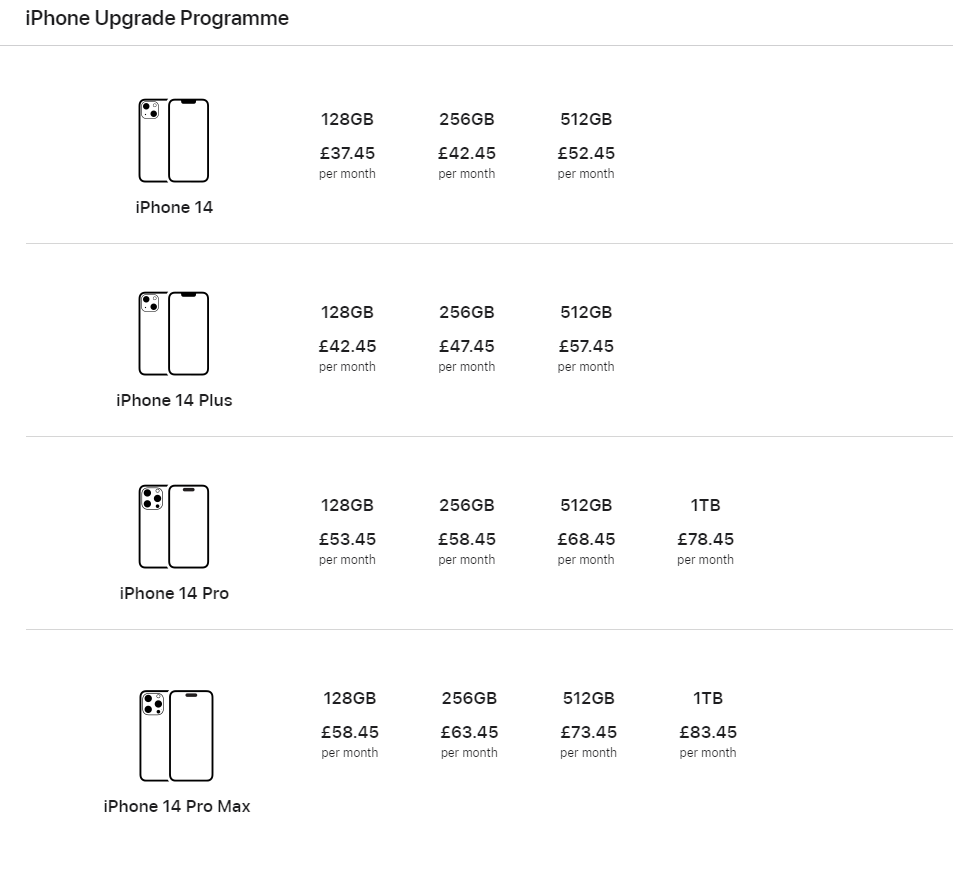Choose iPhone 14 512GB at £52.45
The width and height of the screenshot is (953, 881).
click(586, 146)
